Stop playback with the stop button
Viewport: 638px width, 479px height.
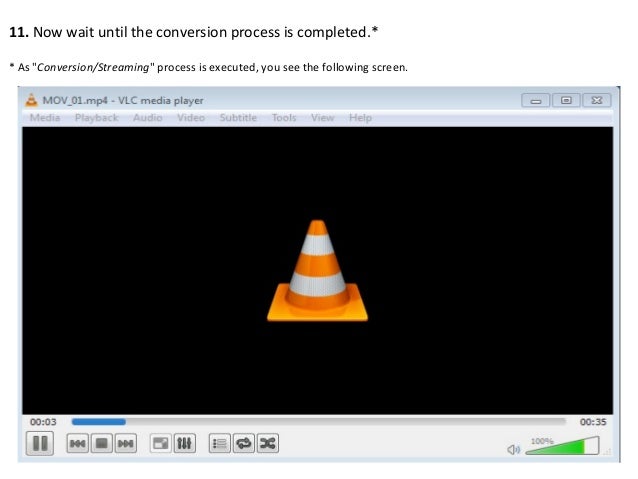tap(101, 443)
